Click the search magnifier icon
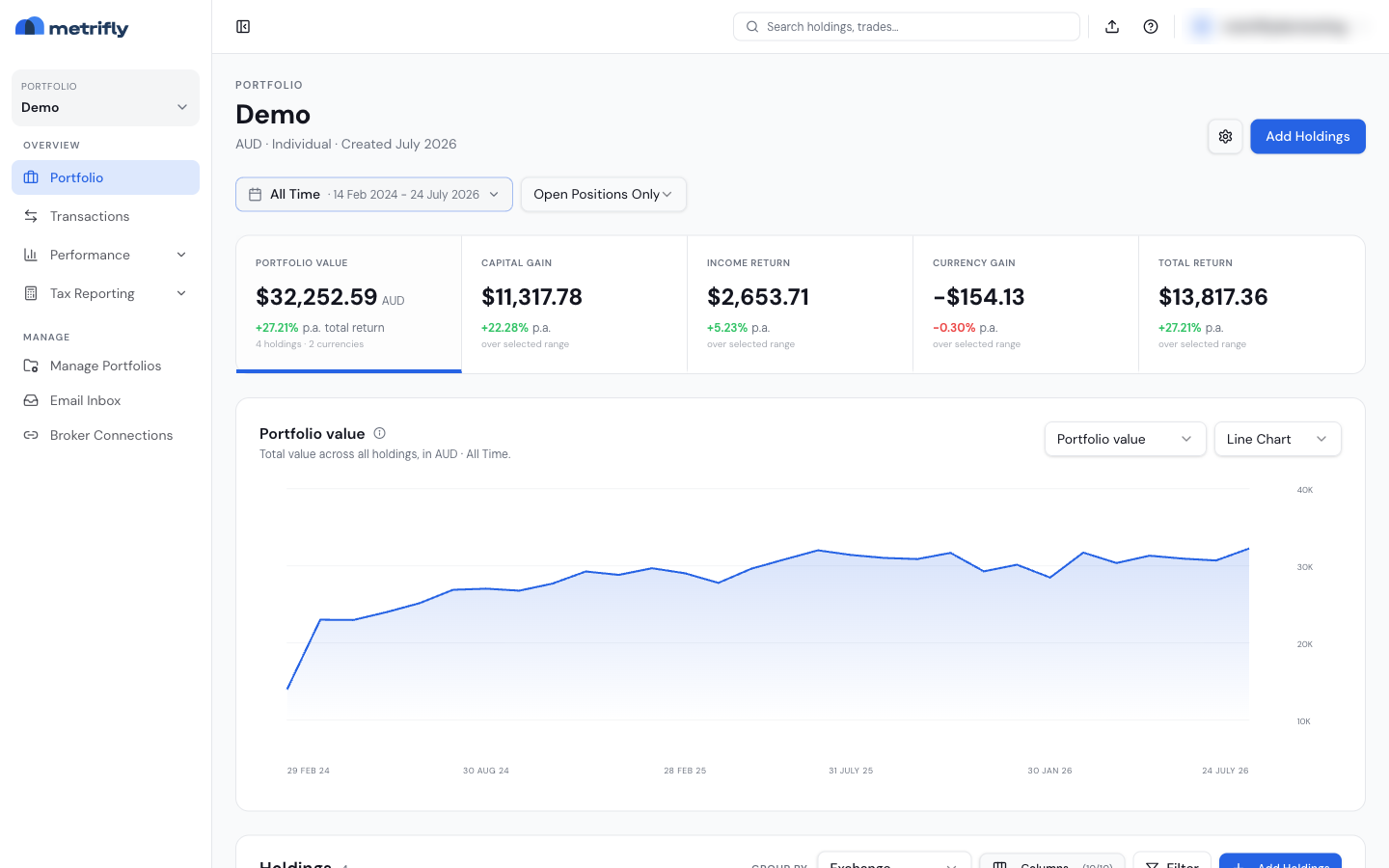This screenshot has height=868, width=1389. [x=752, y=27]
